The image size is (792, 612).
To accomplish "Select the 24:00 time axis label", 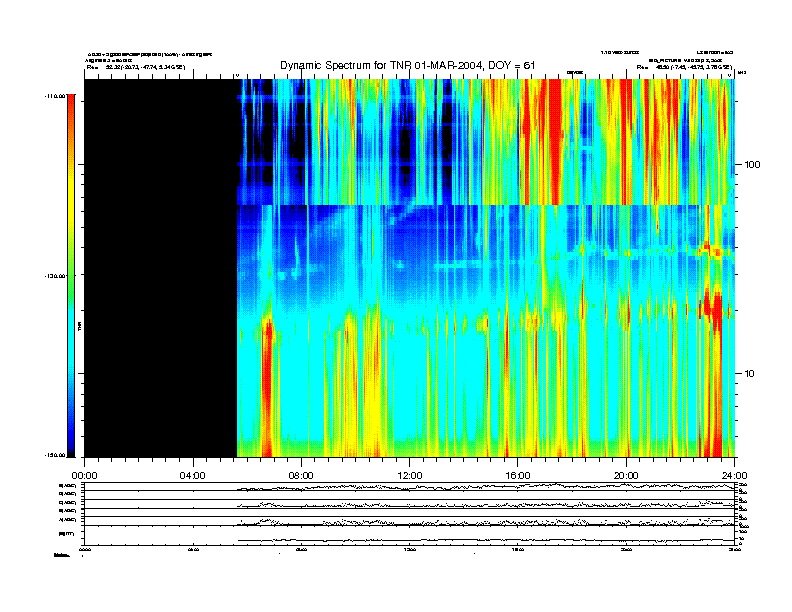I will [x=735, y=476].
